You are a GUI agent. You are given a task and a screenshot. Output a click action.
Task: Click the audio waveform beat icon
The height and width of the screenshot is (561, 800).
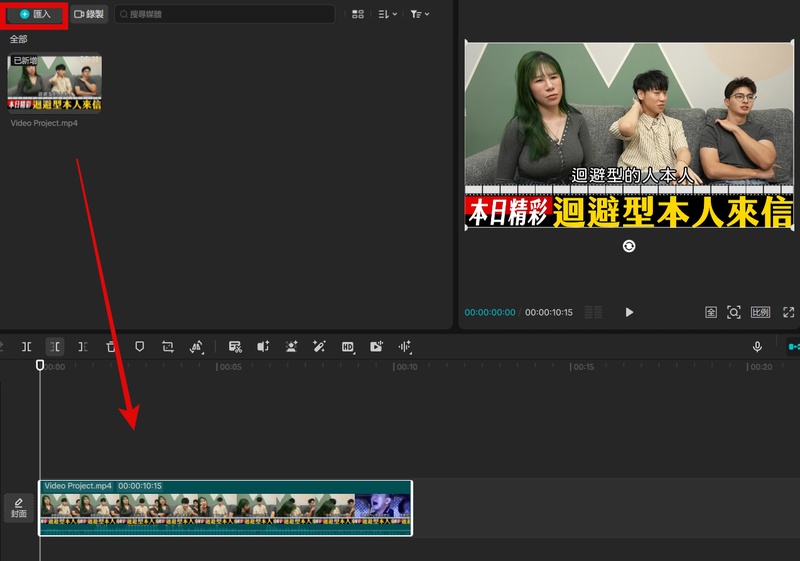(x=405, y=347)
